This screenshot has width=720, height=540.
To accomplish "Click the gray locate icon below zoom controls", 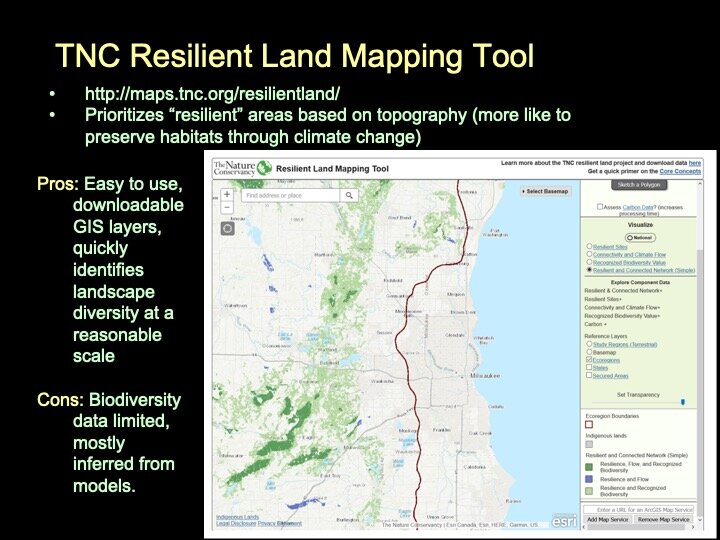I will [227, 228].
